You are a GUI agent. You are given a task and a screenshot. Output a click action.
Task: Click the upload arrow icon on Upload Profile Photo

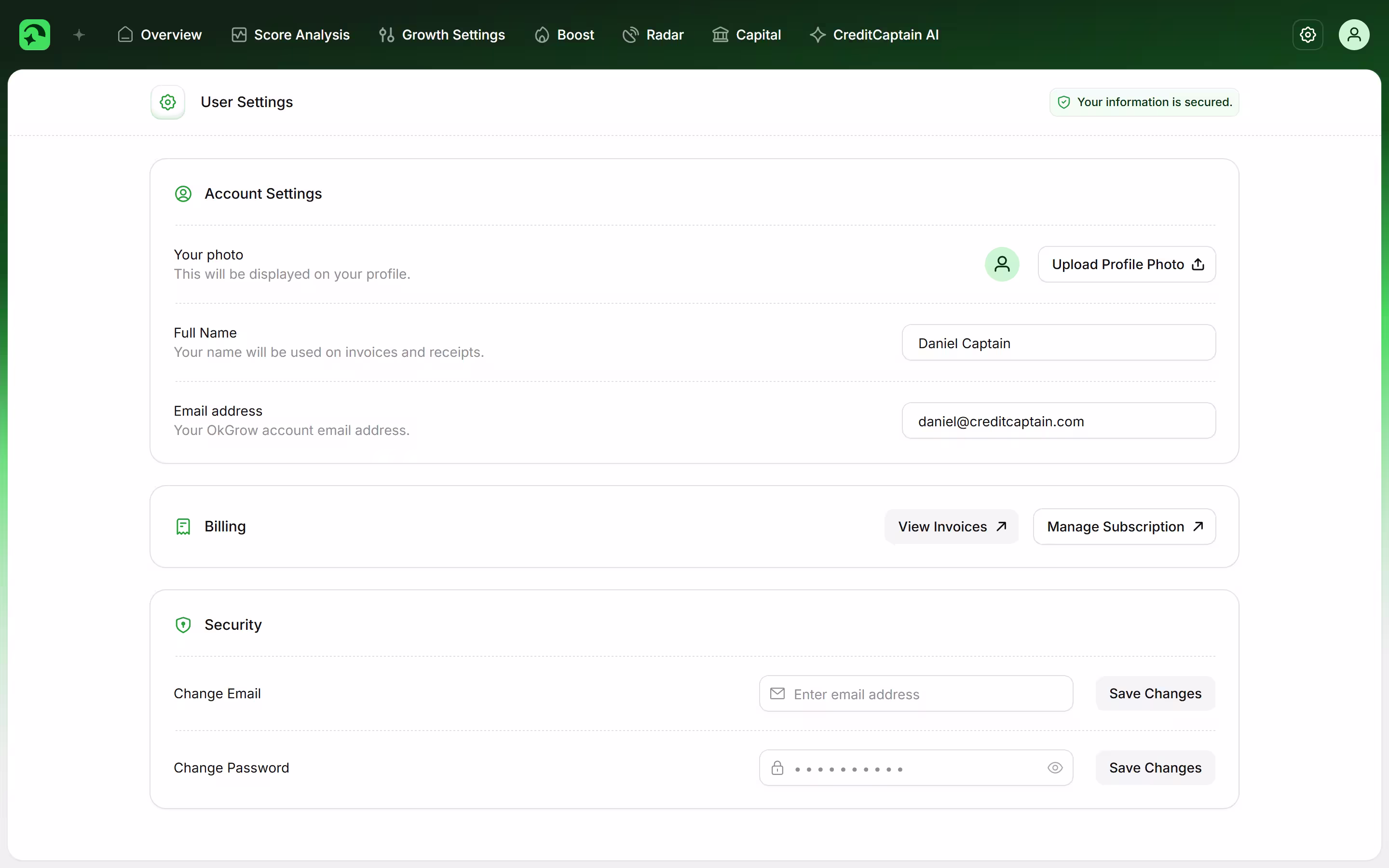[x=1198, y=264]
